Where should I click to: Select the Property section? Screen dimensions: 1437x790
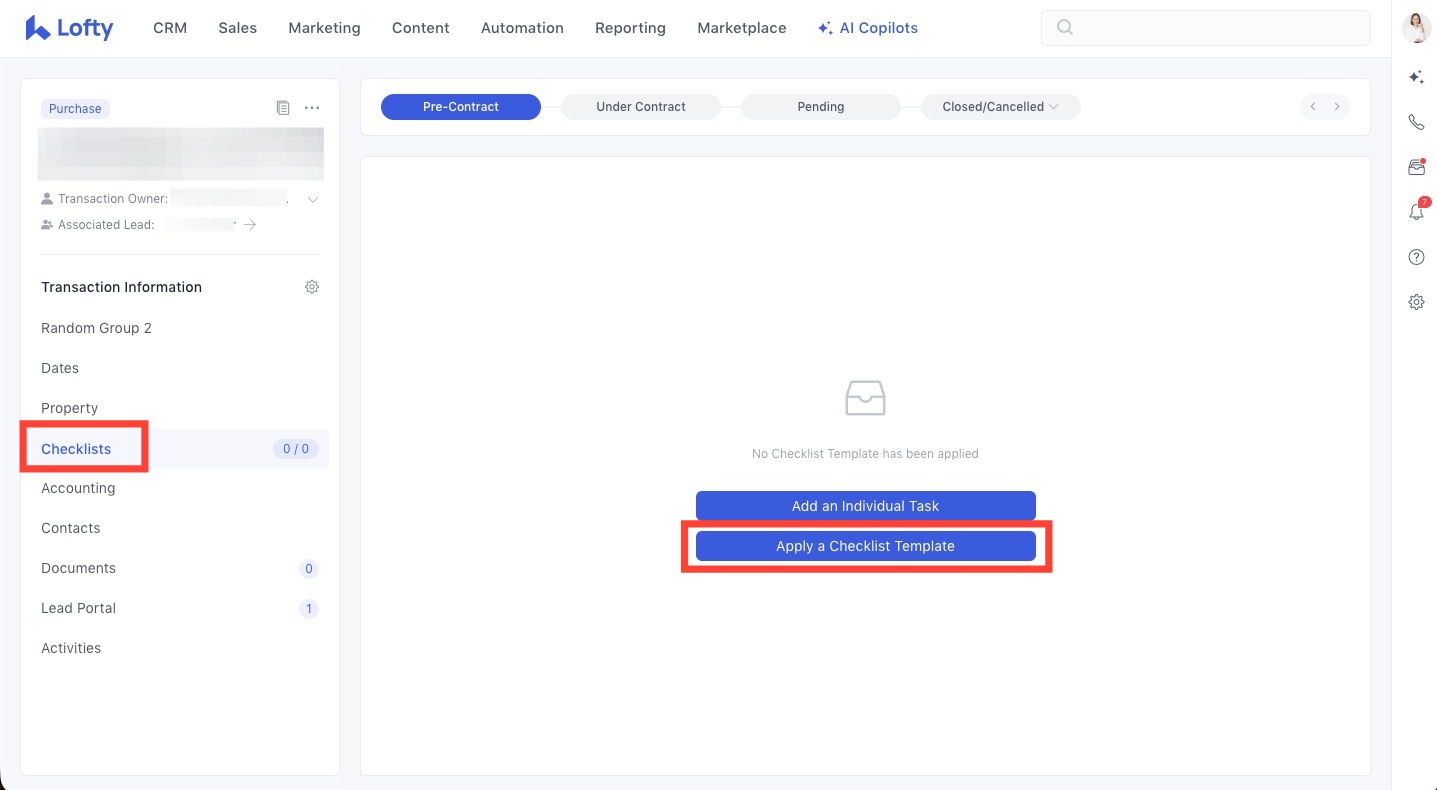(70, 408)
